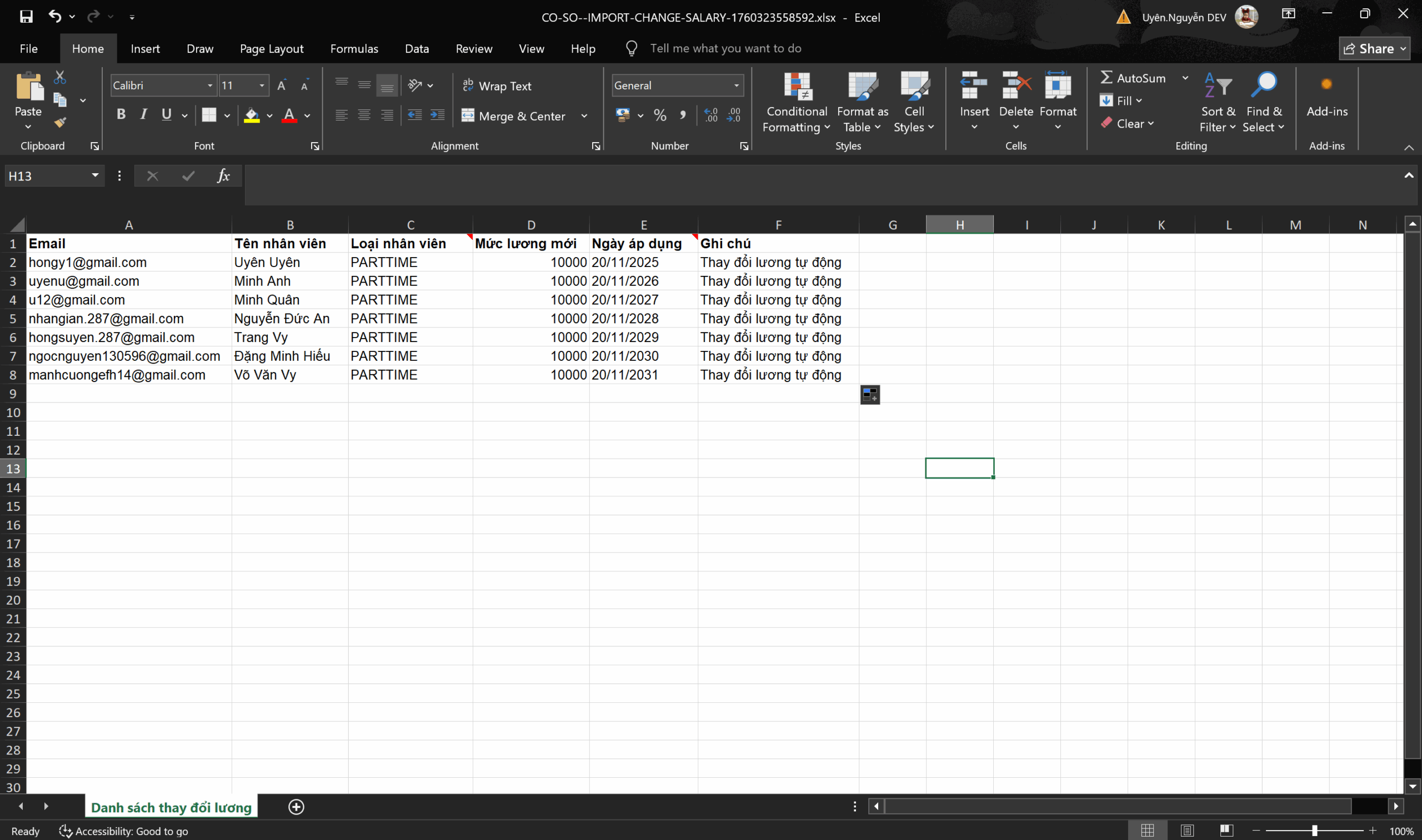This screenshot has height=840, width=1422.
Task: Expand the General number format dropdown
Action: 736,85
